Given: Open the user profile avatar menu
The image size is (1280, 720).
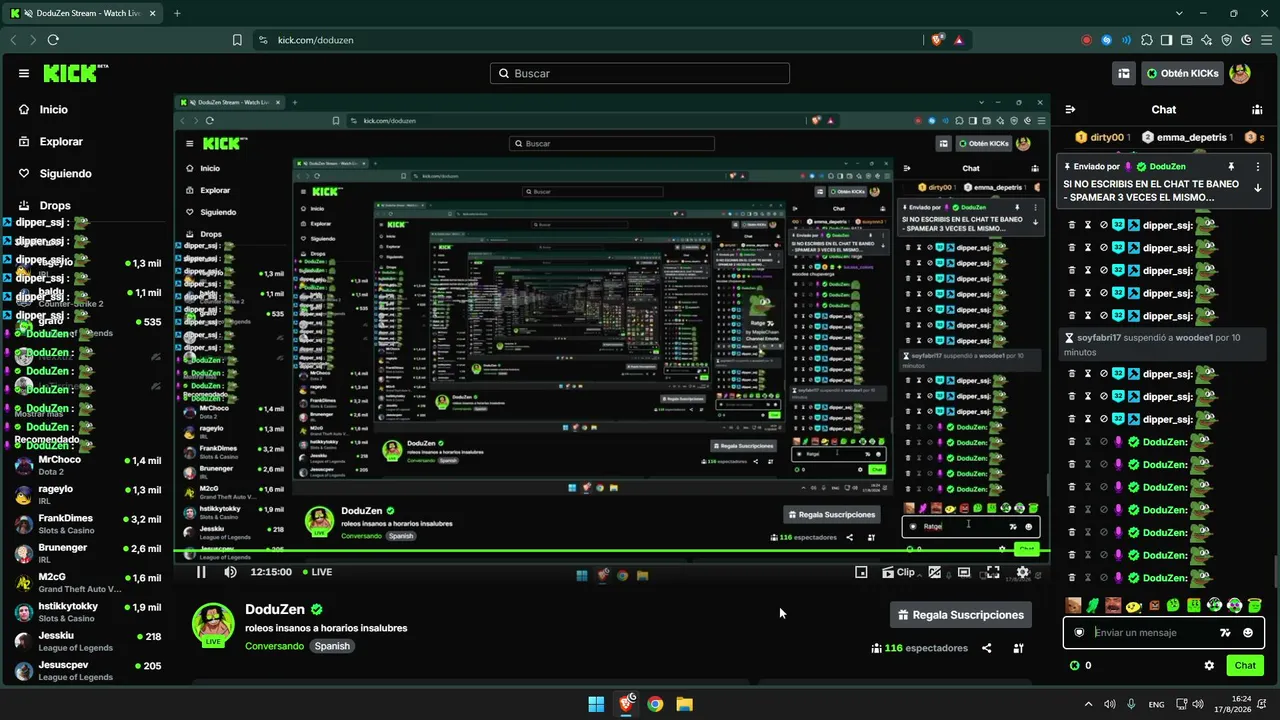Looking at the screenshot, I should 1240,73.
